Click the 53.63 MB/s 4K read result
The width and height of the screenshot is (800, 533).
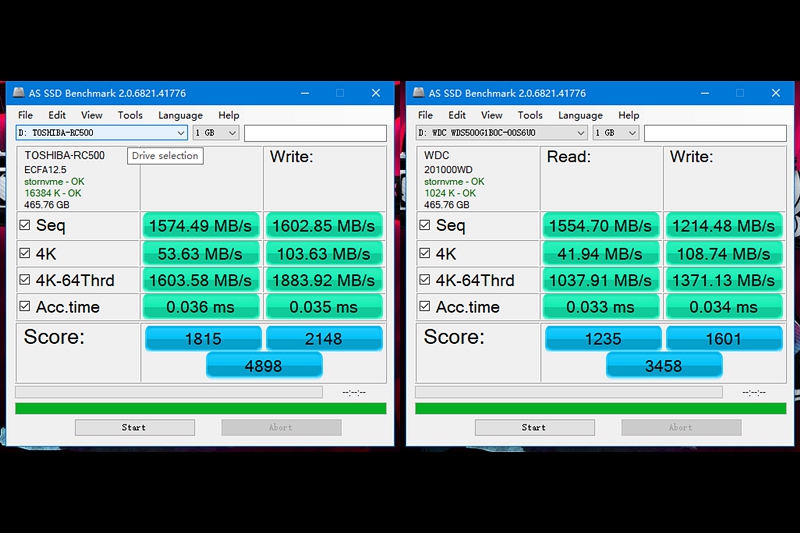click(201, 253)
